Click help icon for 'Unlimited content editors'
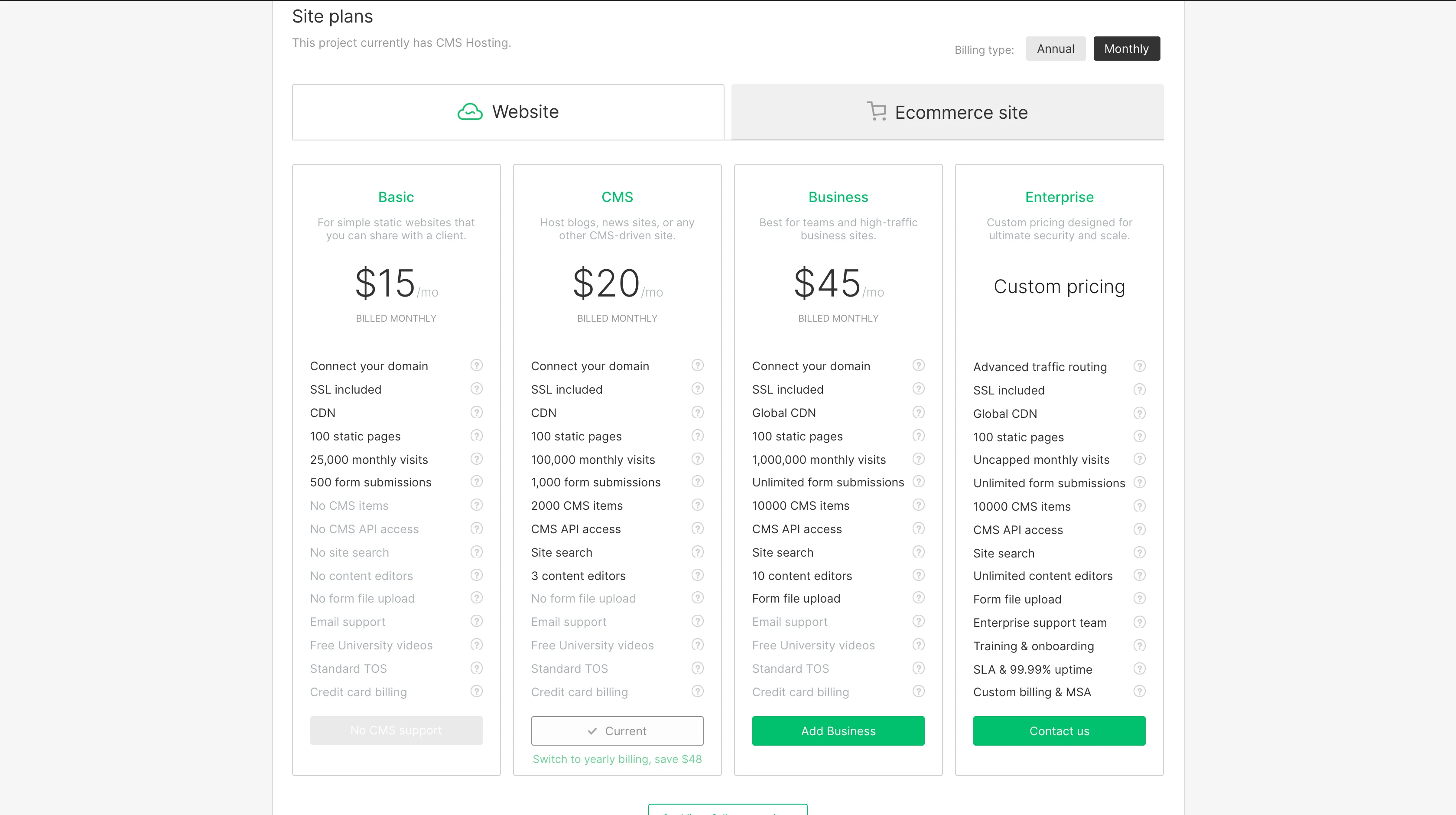1456x815 pixels. 1140,575
